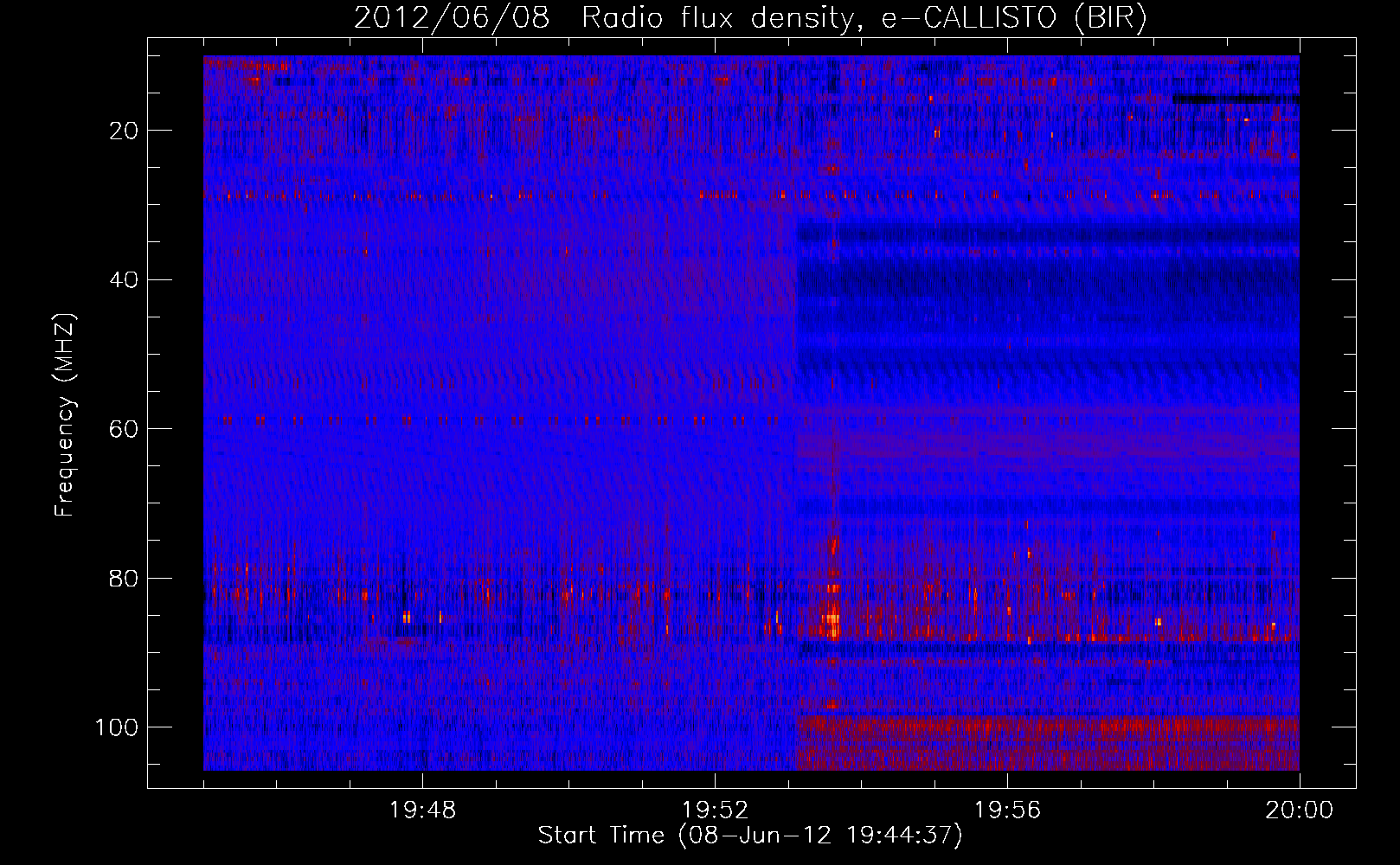
Task: Click the 'Start Time (08-Jun-12 19:44:37)' axis label
Action: pos(750,836)
